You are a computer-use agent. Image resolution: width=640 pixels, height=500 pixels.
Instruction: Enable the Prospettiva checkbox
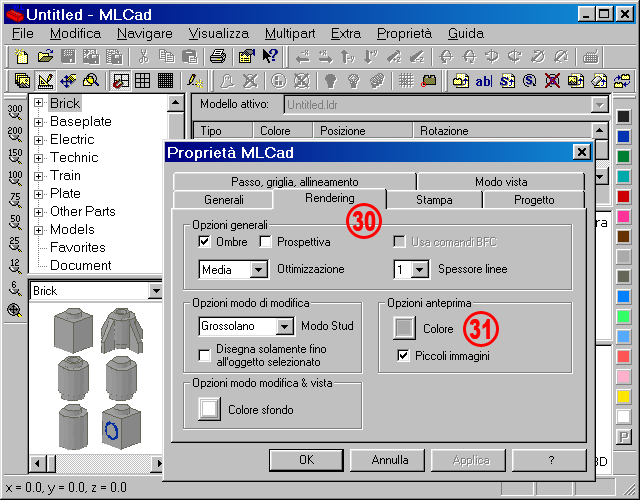click(x=265, y=242)
